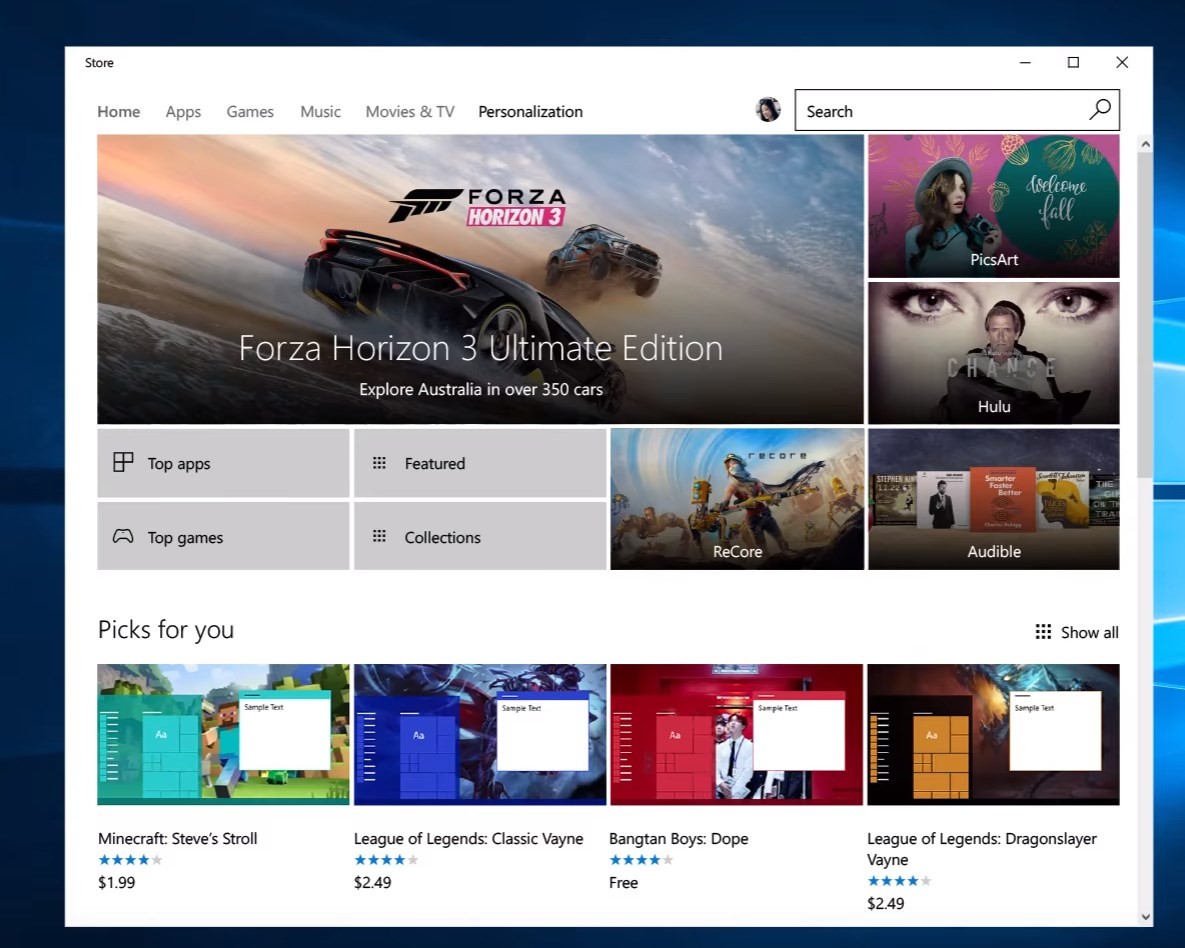
Task: Open the Hulu featured tile
Action: pos(993,353)
